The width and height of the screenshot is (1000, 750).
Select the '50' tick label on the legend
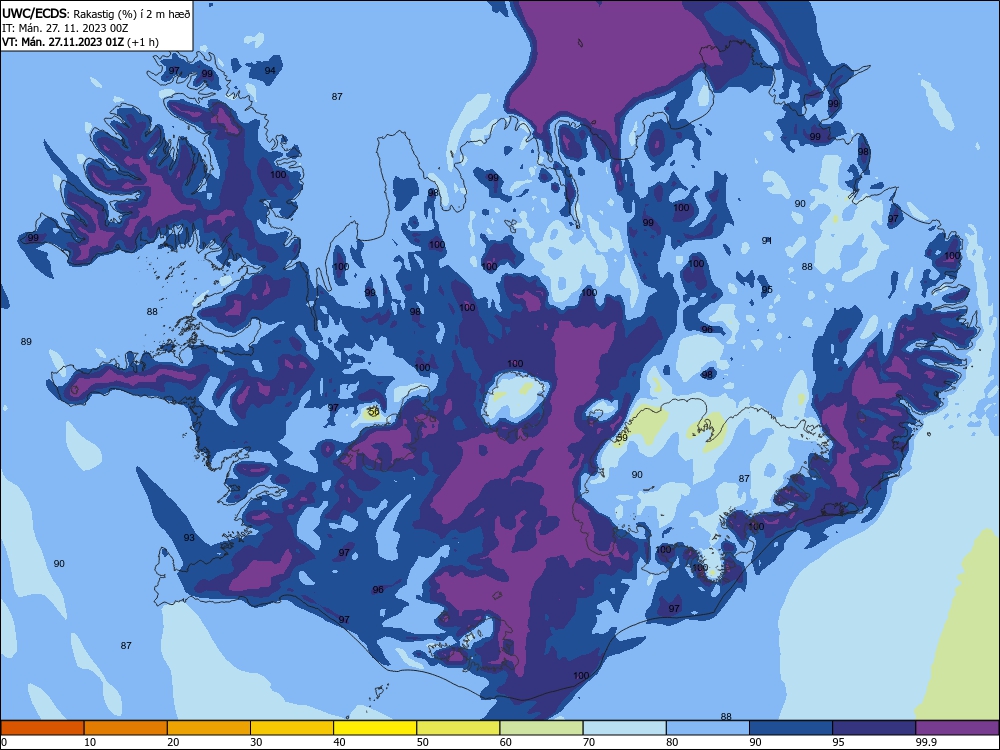coord(423,742)
